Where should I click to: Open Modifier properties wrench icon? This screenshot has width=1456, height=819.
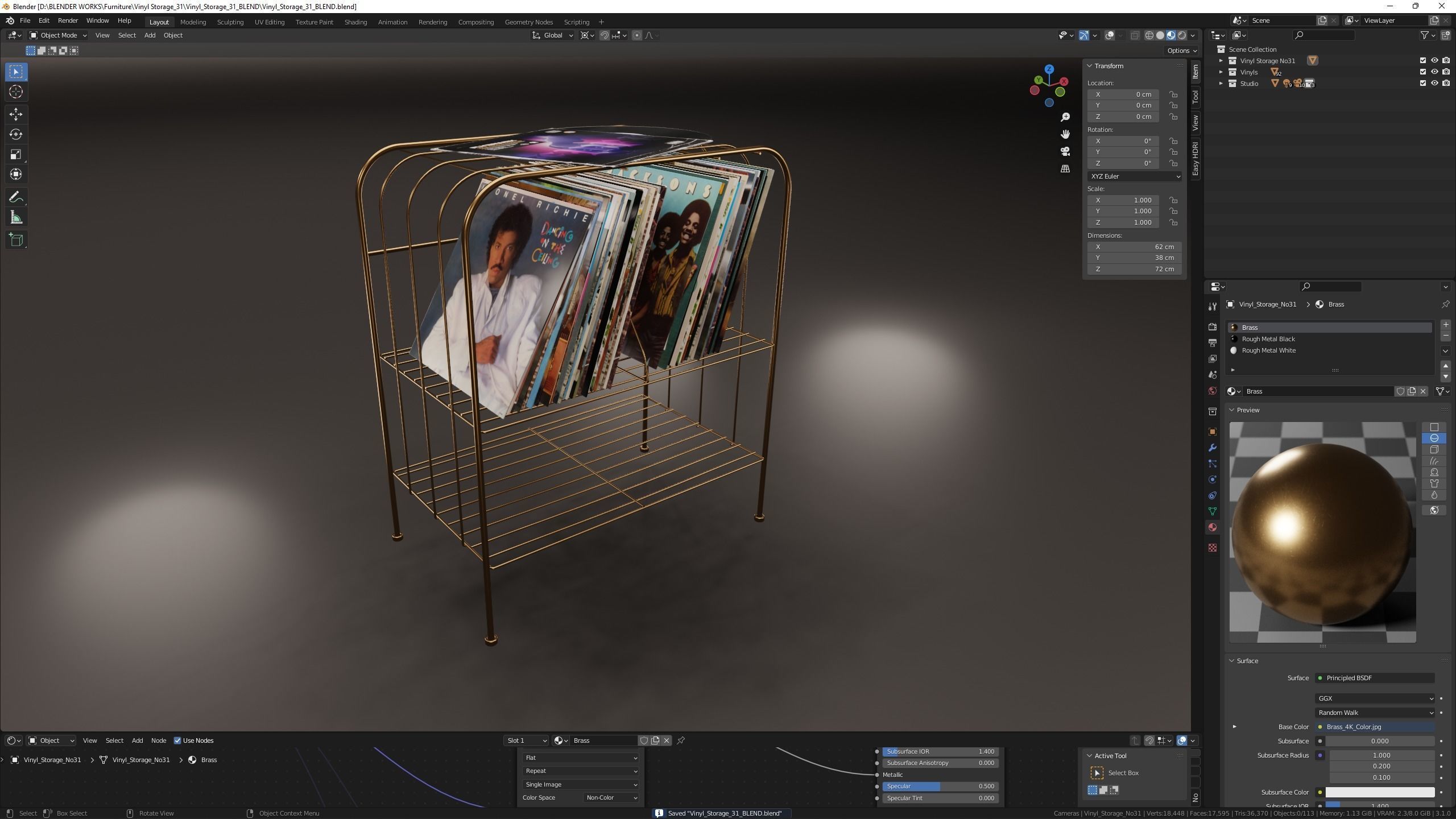click(x=1213, y=448)
